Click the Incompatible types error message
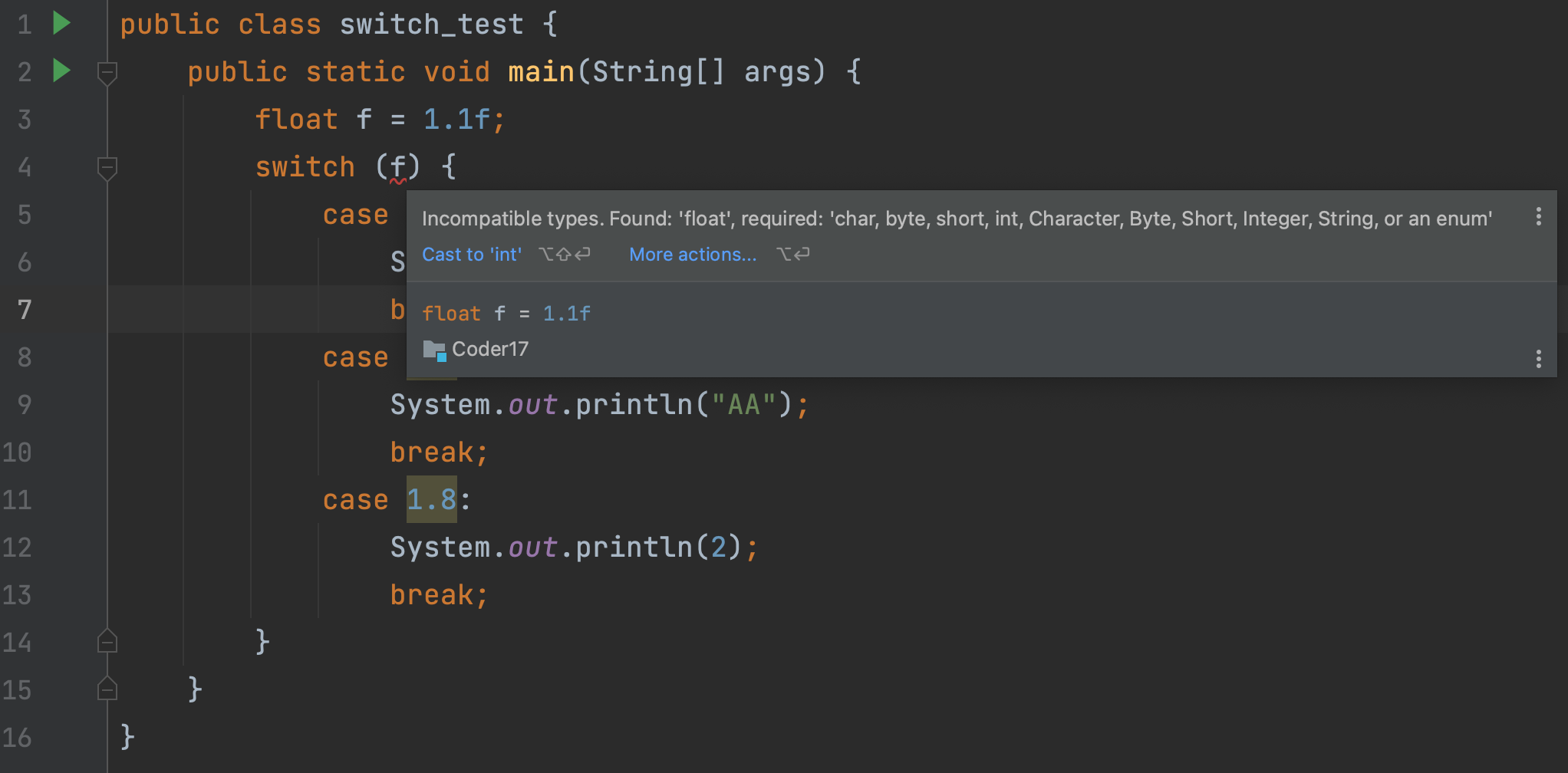The image size is (1568, 773). click(x=957, y=219)
